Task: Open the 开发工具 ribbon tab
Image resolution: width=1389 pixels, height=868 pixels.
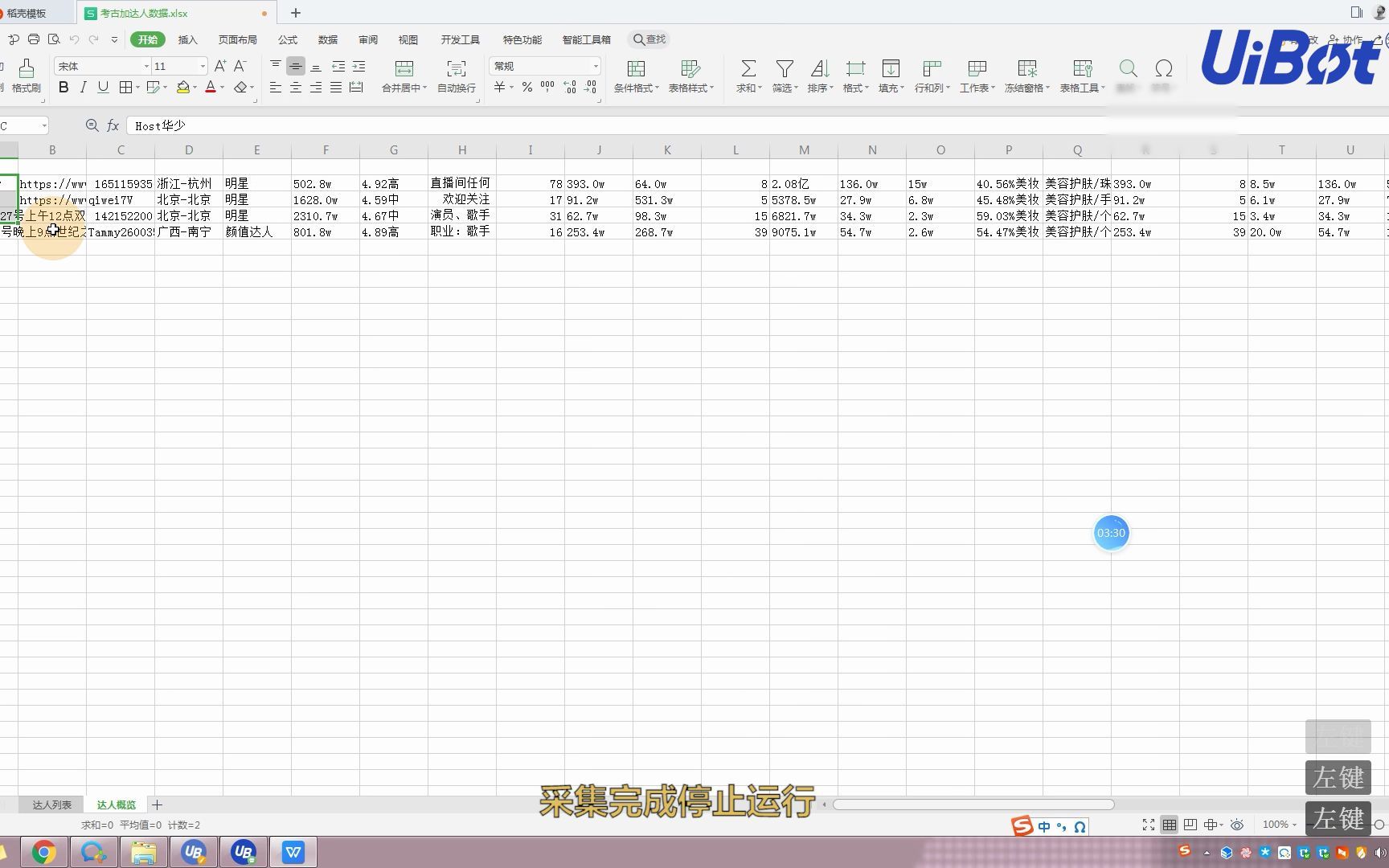Action: [460, 39]
